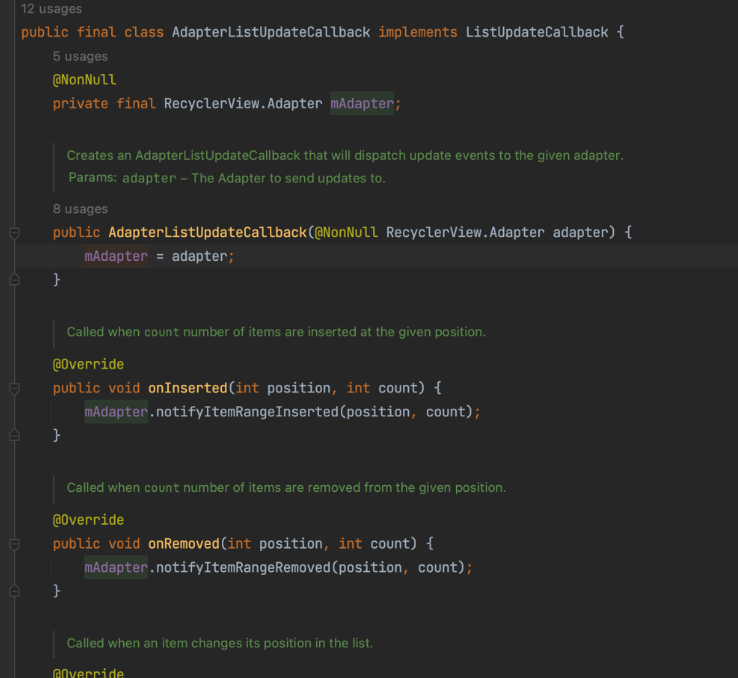Click the AdapterListUpdateCallback constructor name

pyautogui.click(x=208, y=232)
